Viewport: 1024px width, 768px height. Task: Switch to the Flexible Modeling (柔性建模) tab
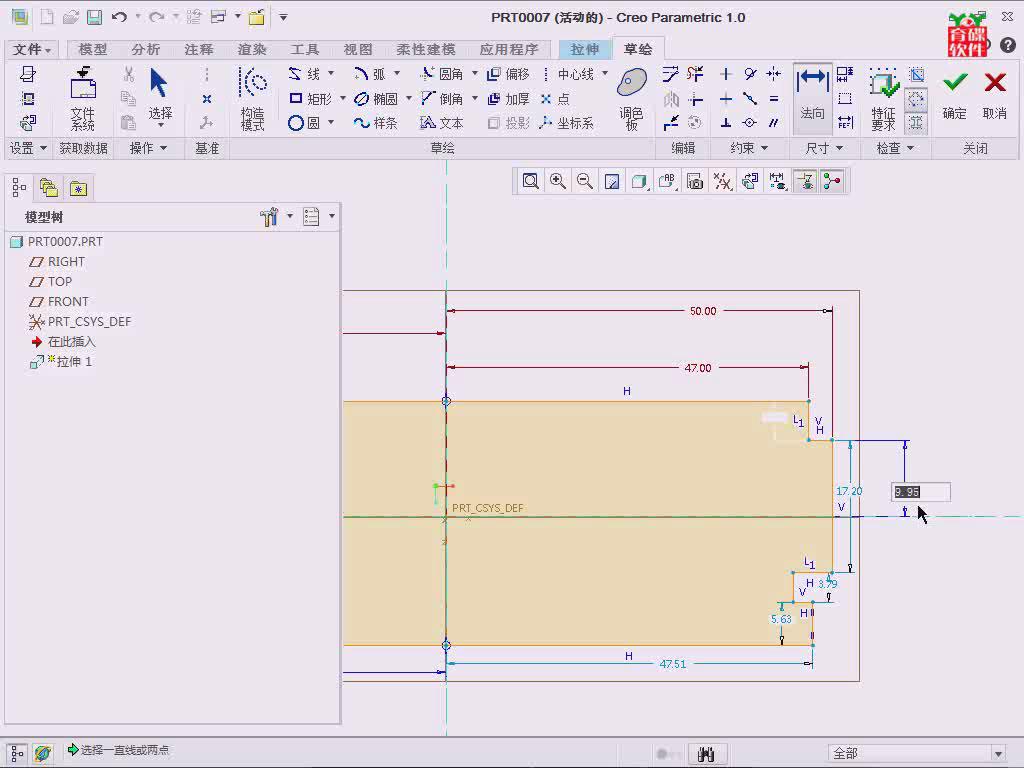426,50
